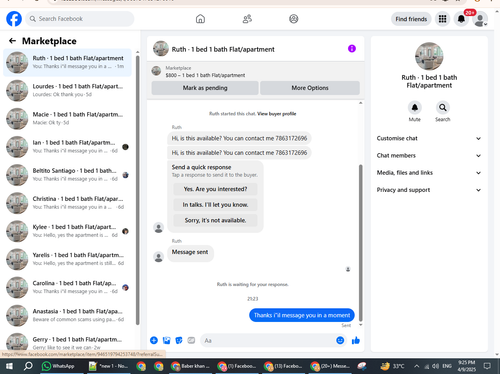Image resolution: width=500 pixels, height=374 pixels.
Task: Click the 'Thanks i'll message you in a moment' bubble
Action: (x=302, y=315)
